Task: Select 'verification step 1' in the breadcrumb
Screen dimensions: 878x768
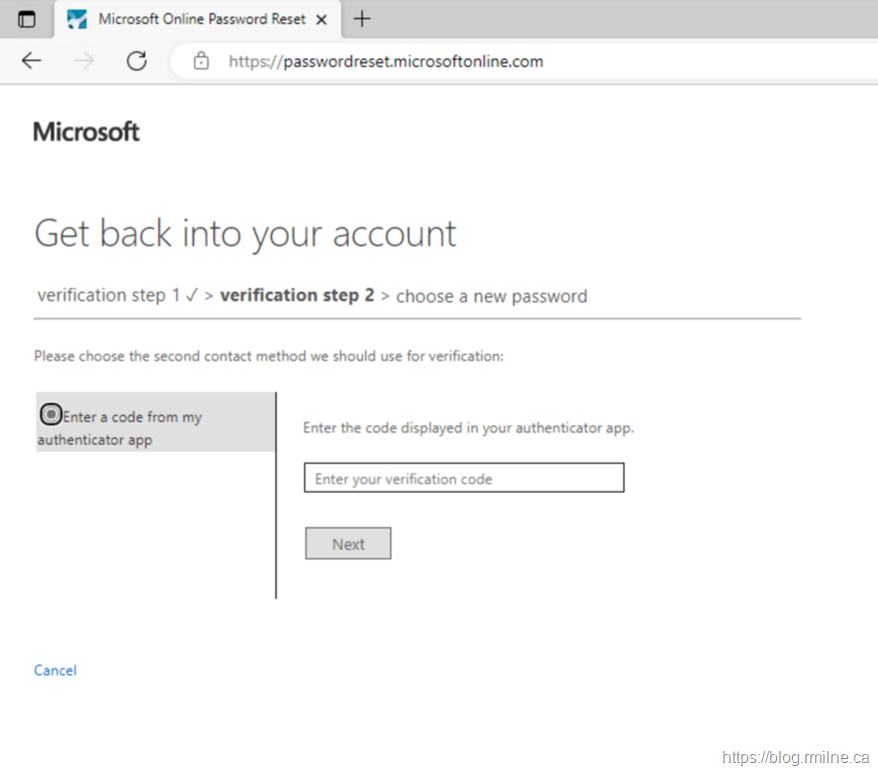Action: (108, 296)
